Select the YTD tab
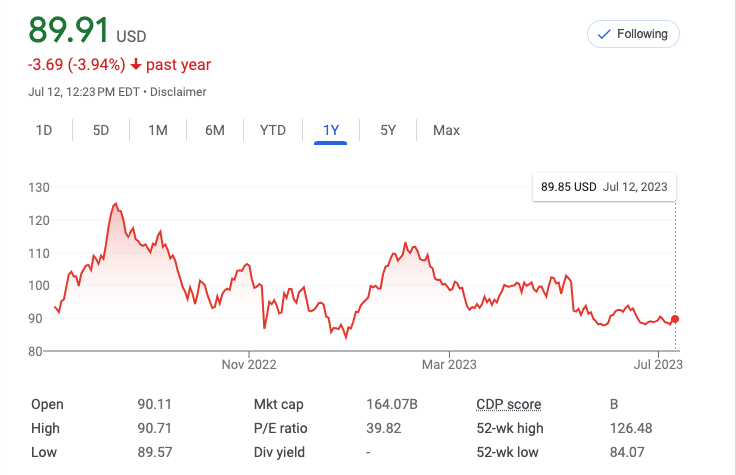Screen dimensions: 736x475 click(x=273, y=130)
